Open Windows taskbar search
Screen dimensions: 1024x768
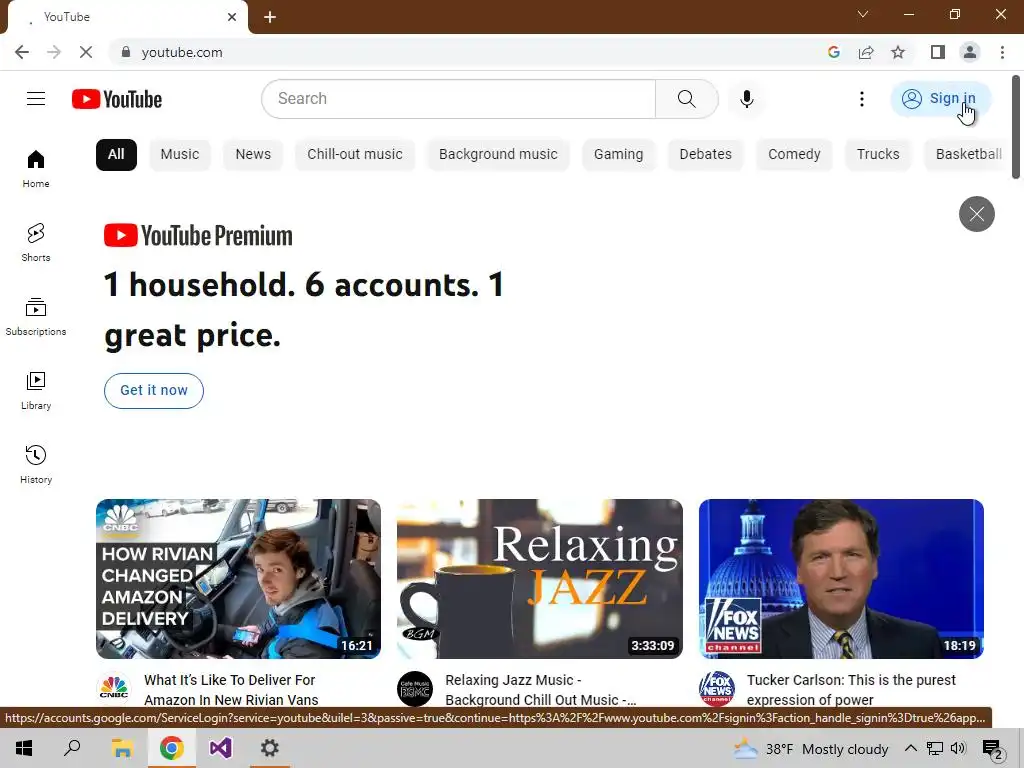click(72, 748)
